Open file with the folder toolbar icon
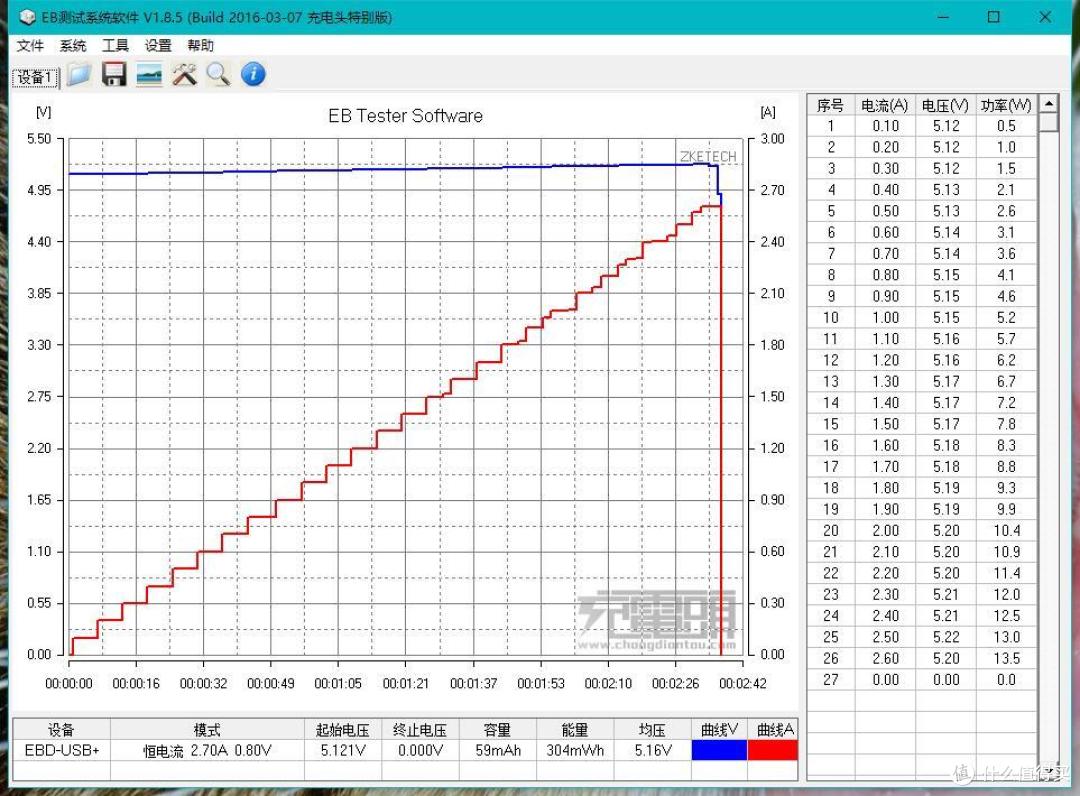Viewport: 1080px width, 796px height. pyautogui.click(x=79, y=74)
